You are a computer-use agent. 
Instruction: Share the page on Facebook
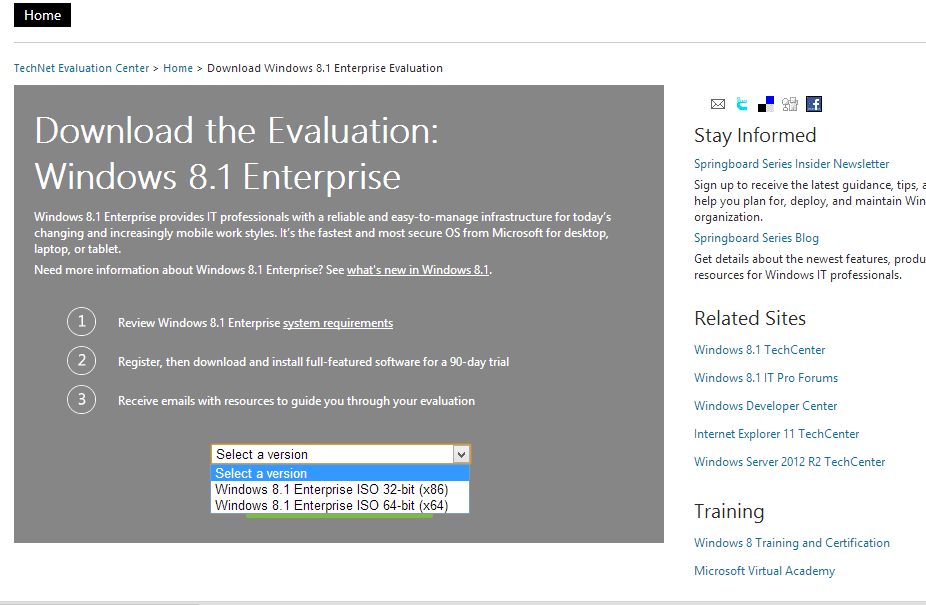pyautogui.click(x=814, y=105)
